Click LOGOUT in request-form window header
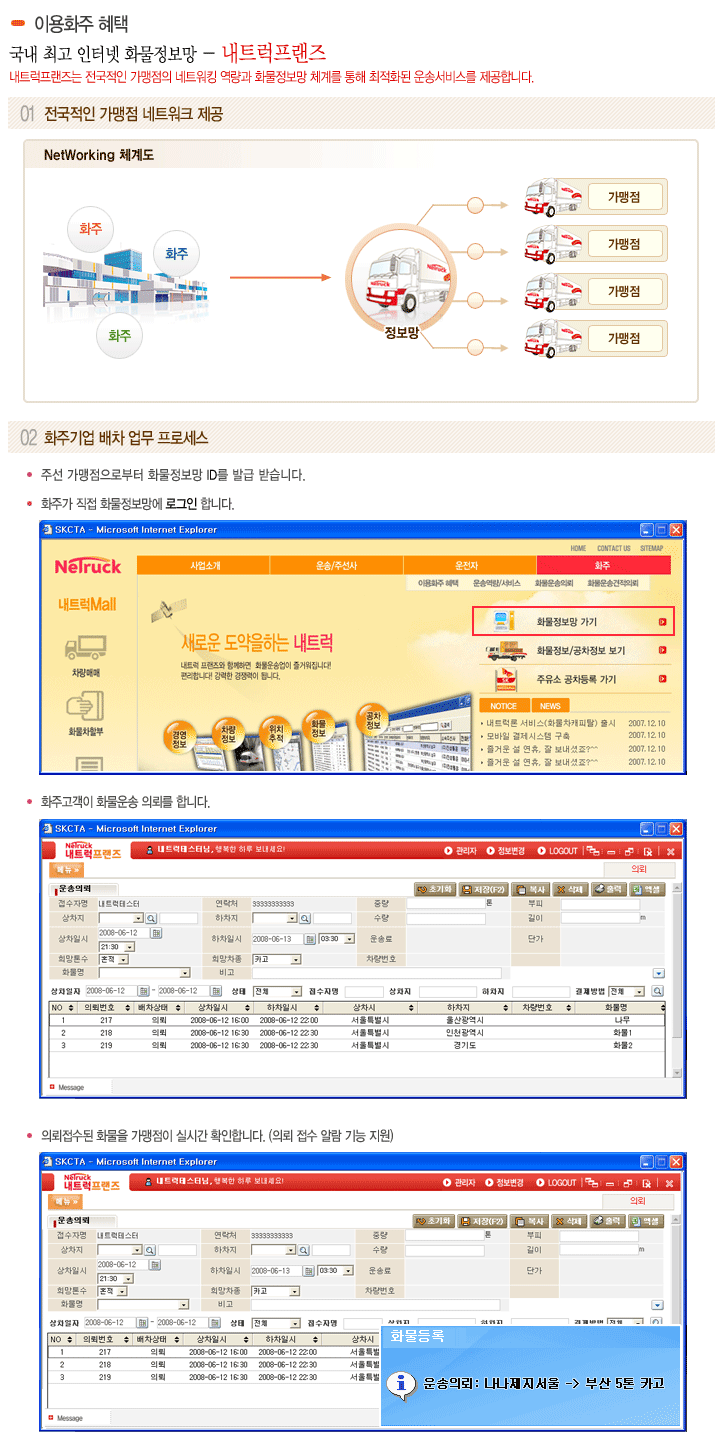Viewport: 717px width, 1449px height. point(558,851)
